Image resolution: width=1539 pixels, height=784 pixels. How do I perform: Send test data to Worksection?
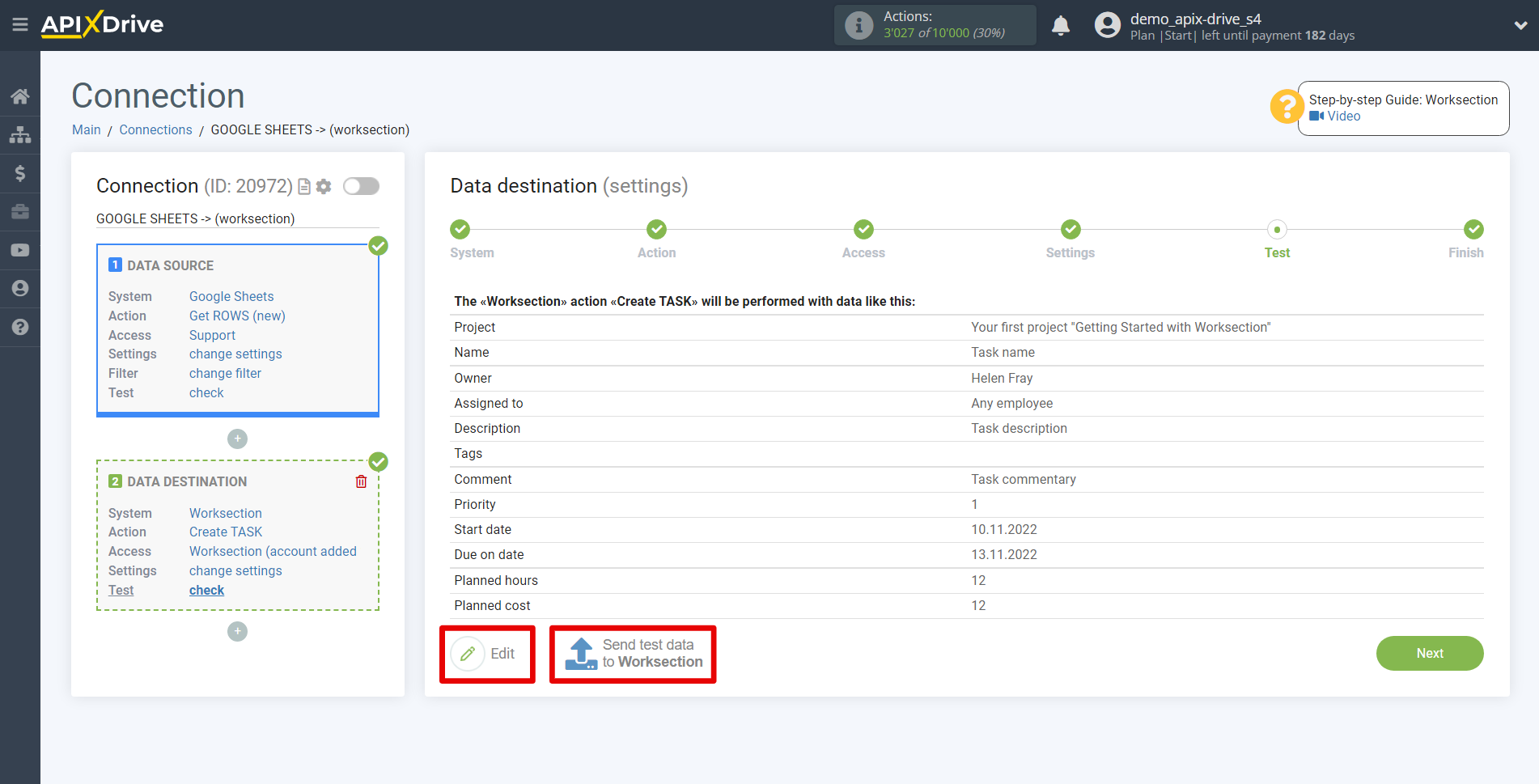[633, 654]
